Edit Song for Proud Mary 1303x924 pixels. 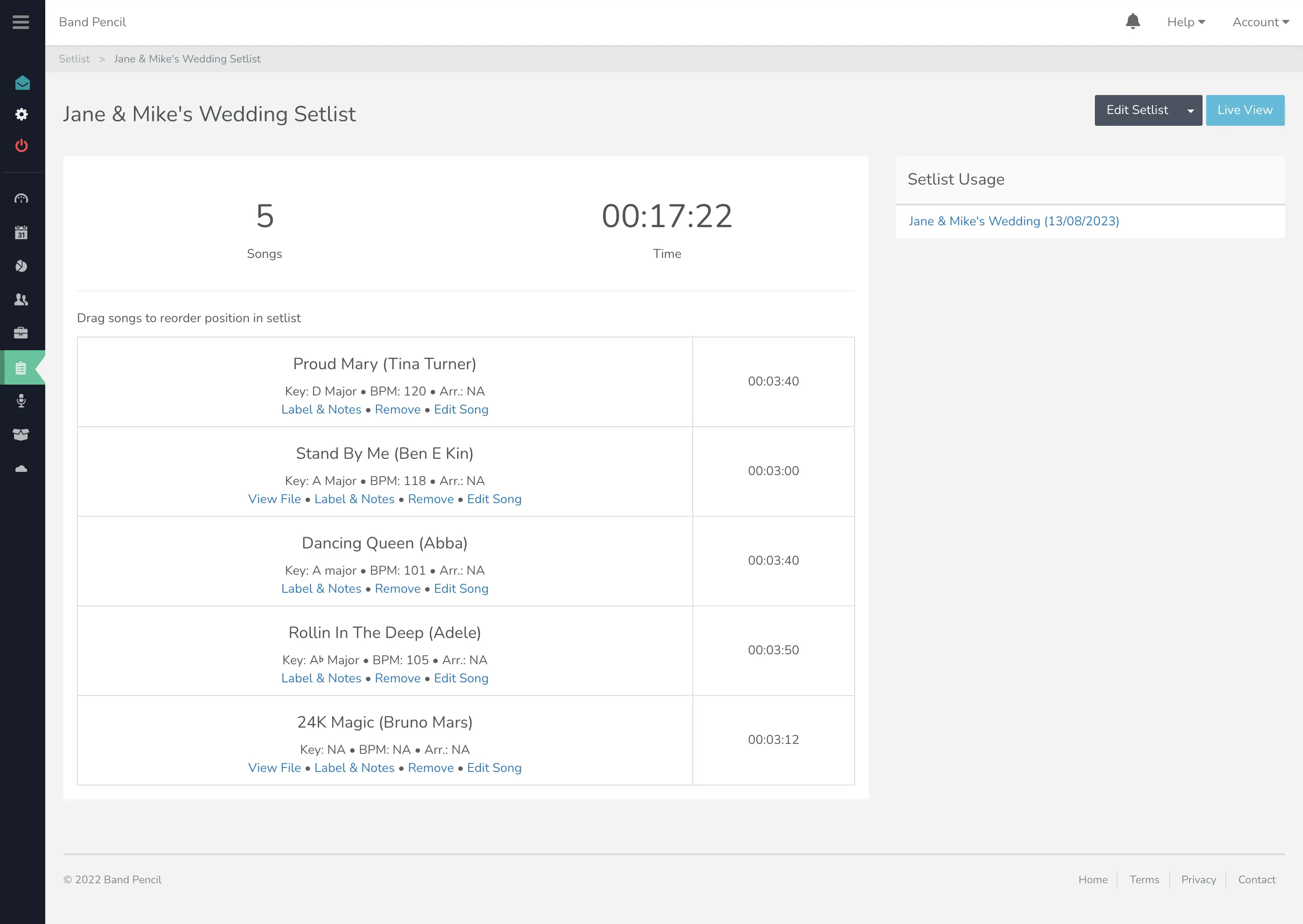(461, 410)
